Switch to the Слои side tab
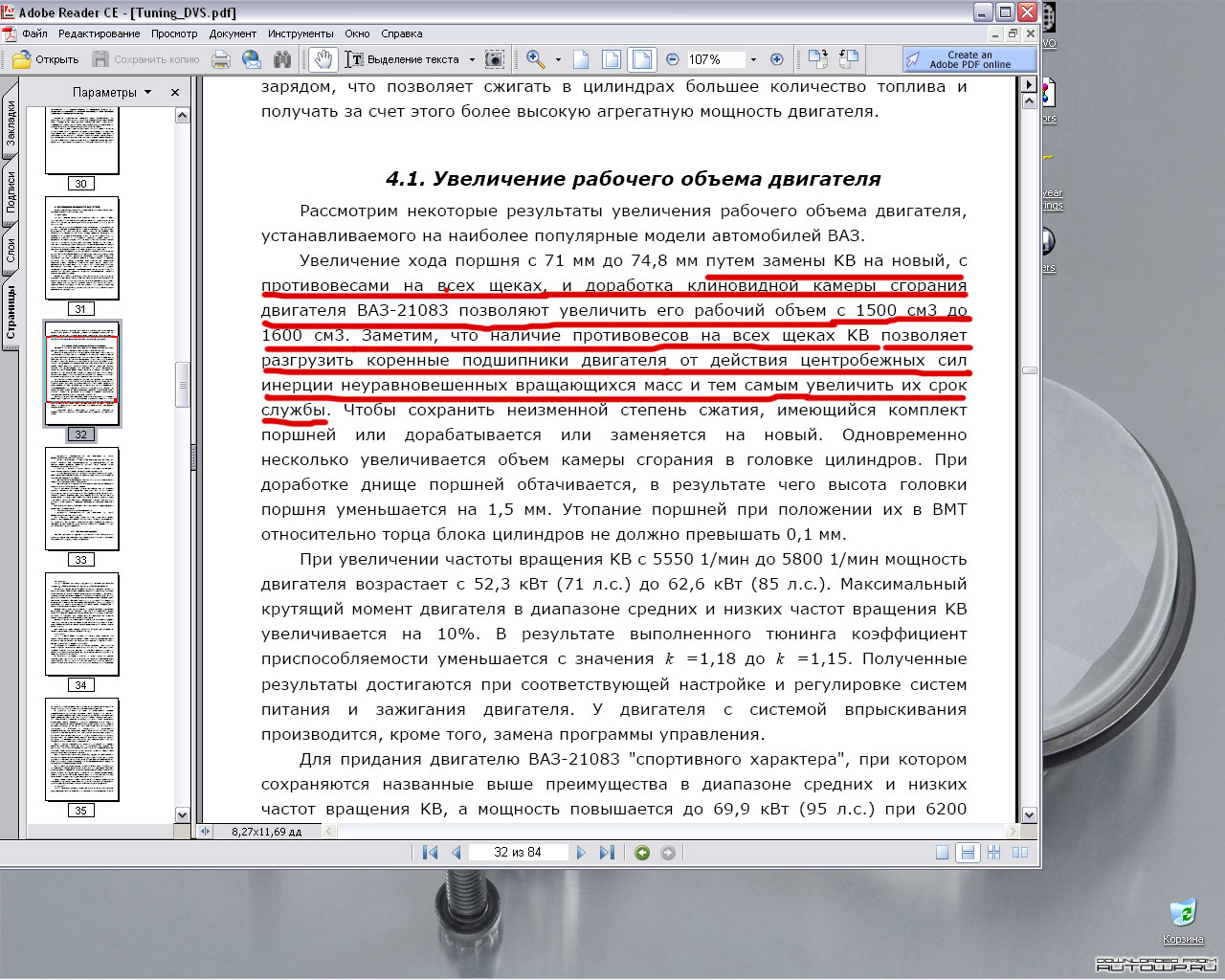 tap(10, 251)
